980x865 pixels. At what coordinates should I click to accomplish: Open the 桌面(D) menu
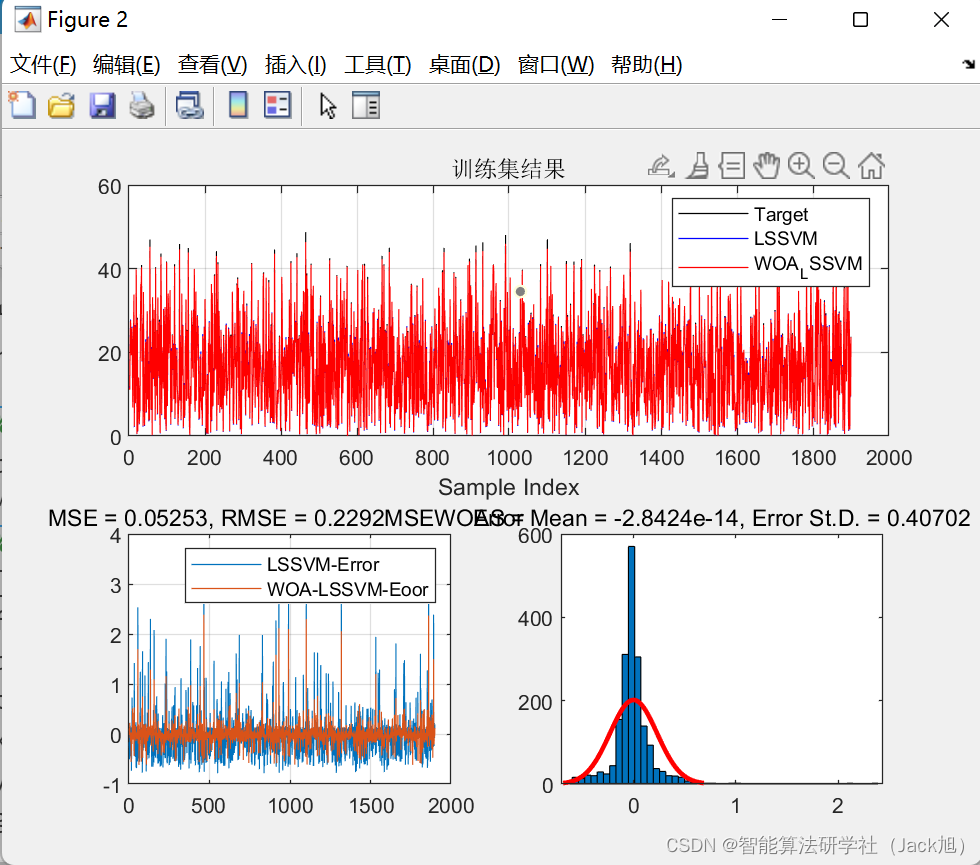pyautogui.click(x=465, y=64)
